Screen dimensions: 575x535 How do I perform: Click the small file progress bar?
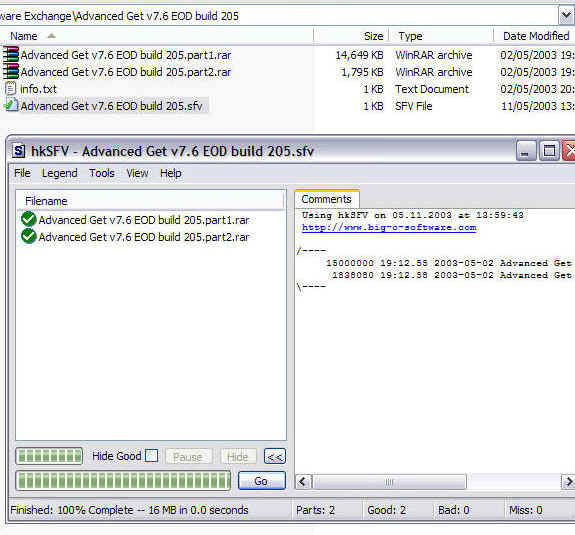(x=49, y=457)
